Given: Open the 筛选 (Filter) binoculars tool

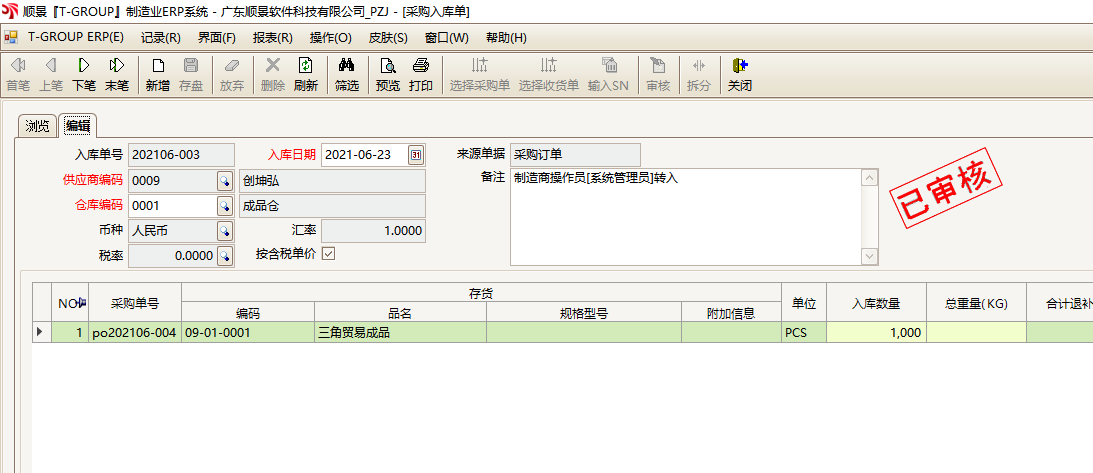Looking at the screenshot, I should (x=347, y=74).
